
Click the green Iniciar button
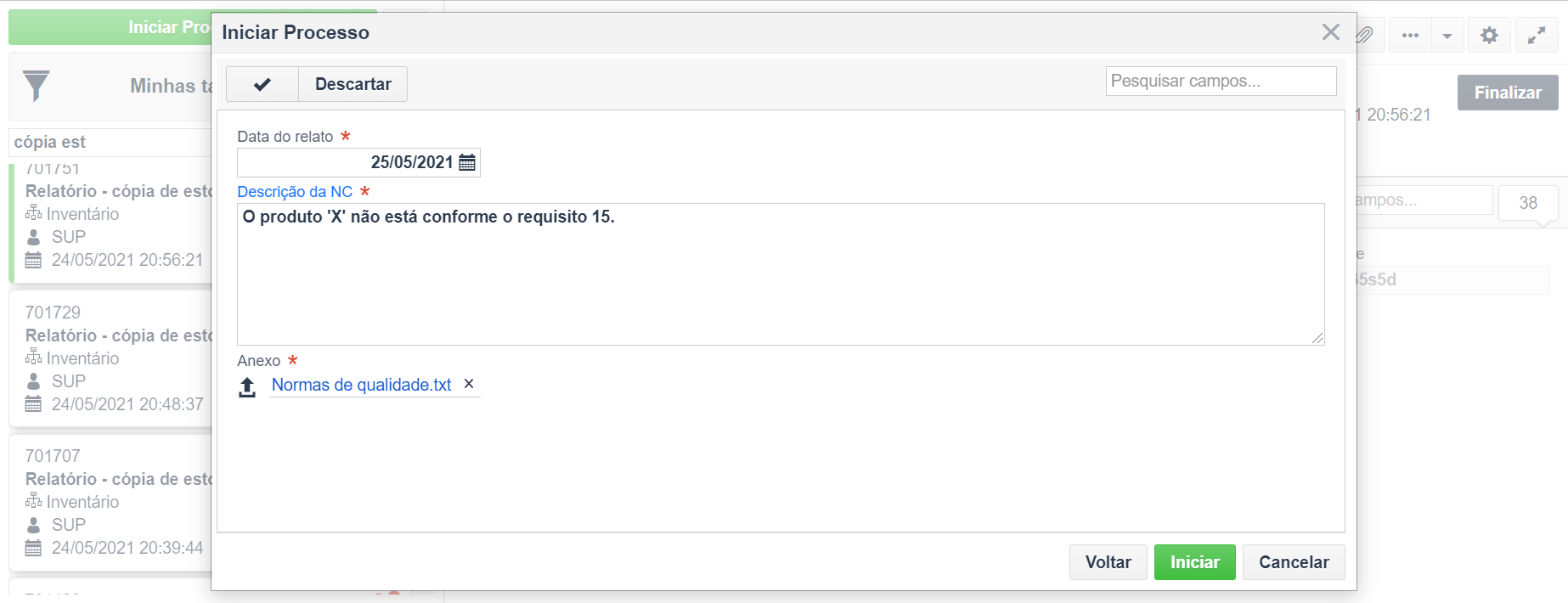point(1194,562)
